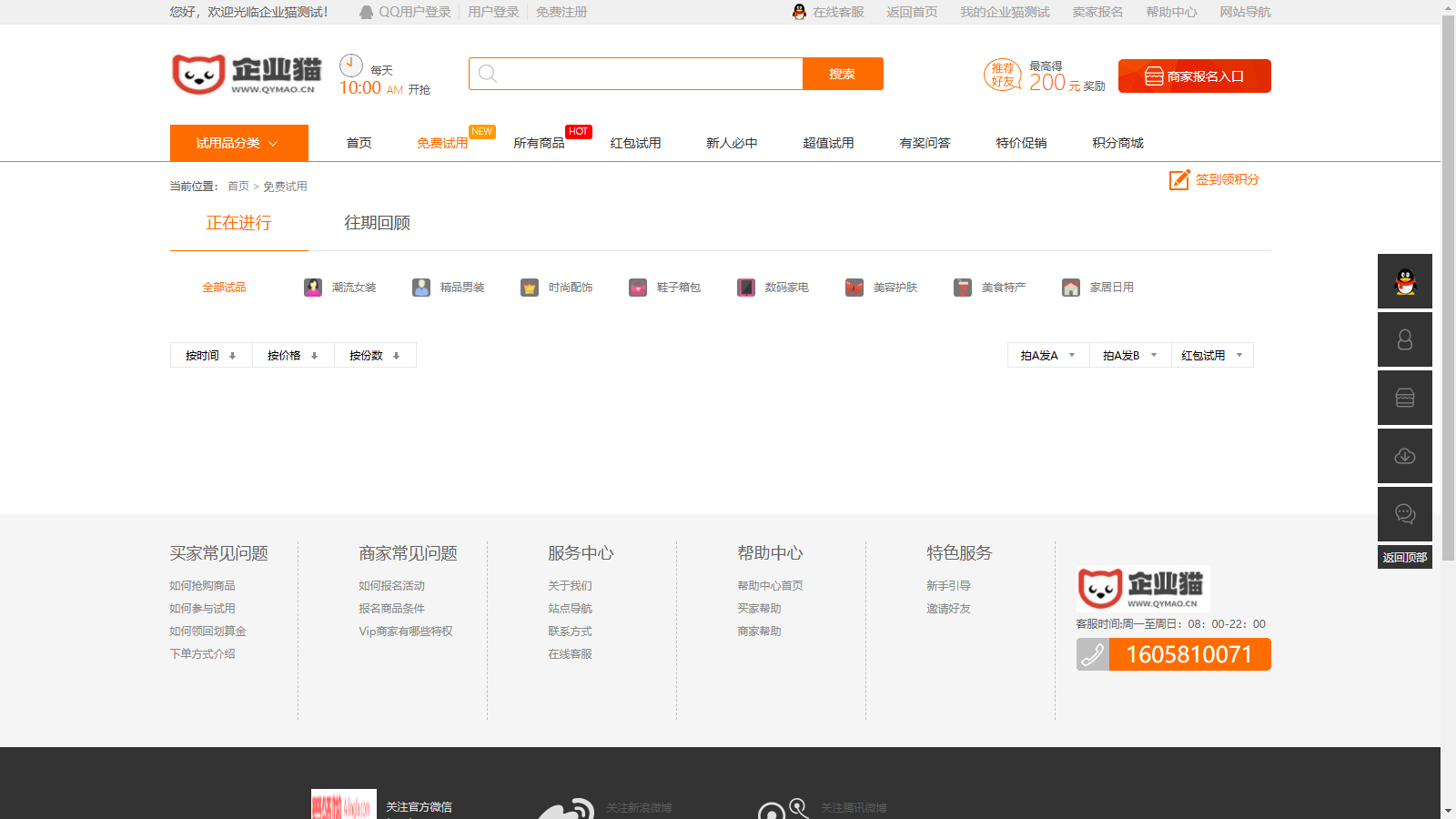Open the user profile sidebar icon
The image size is (1456, 819).
click(x=1405, y=339)
